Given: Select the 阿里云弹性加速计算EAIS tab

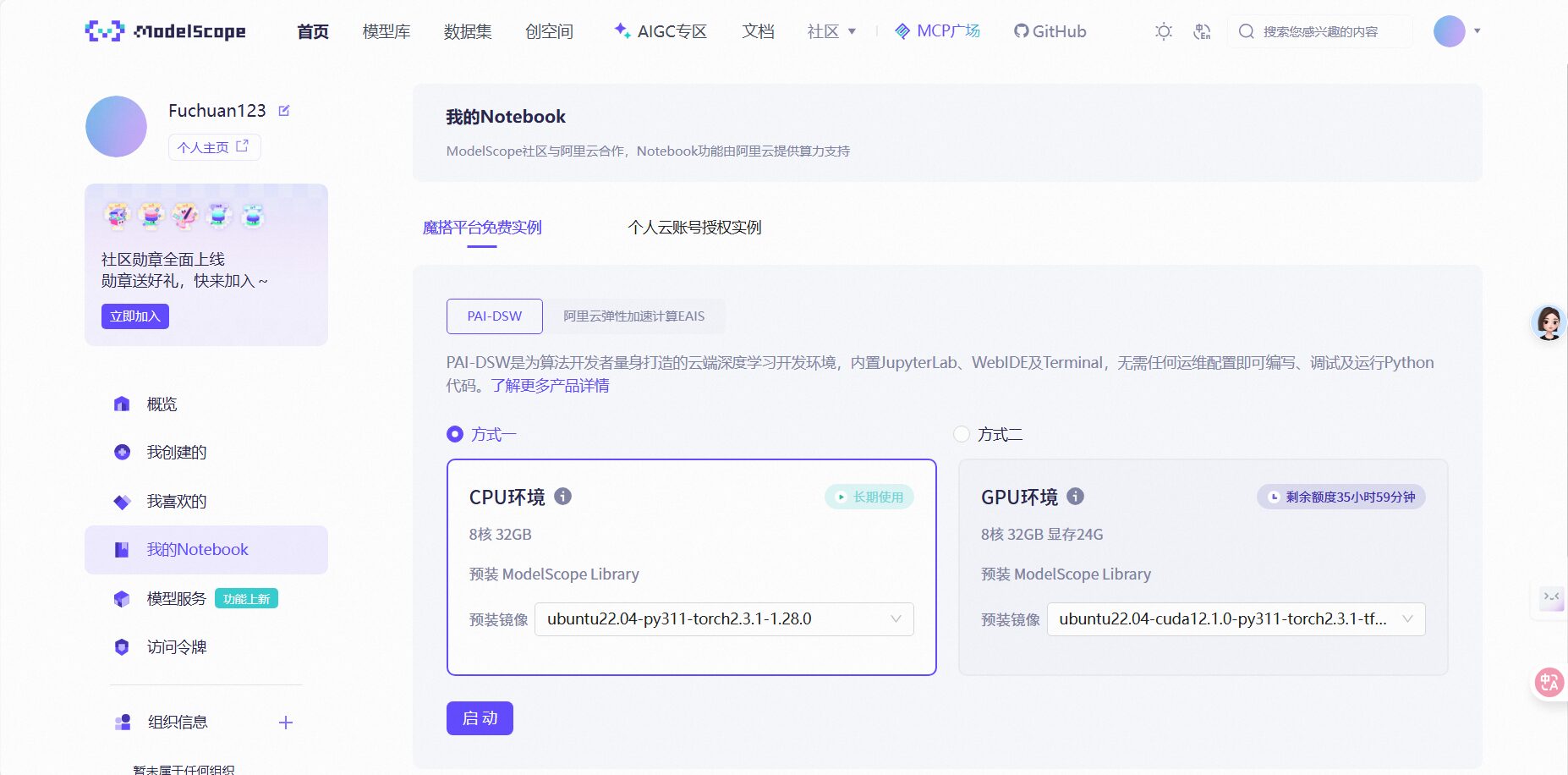Looking at the screenshot, I should (634, 316).
